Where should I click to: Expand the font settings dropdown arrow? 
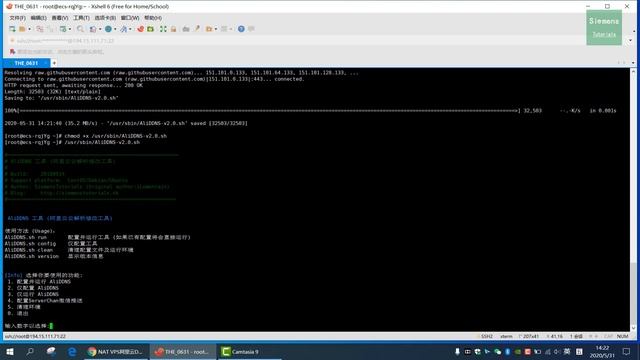click(x=130, y=29)
